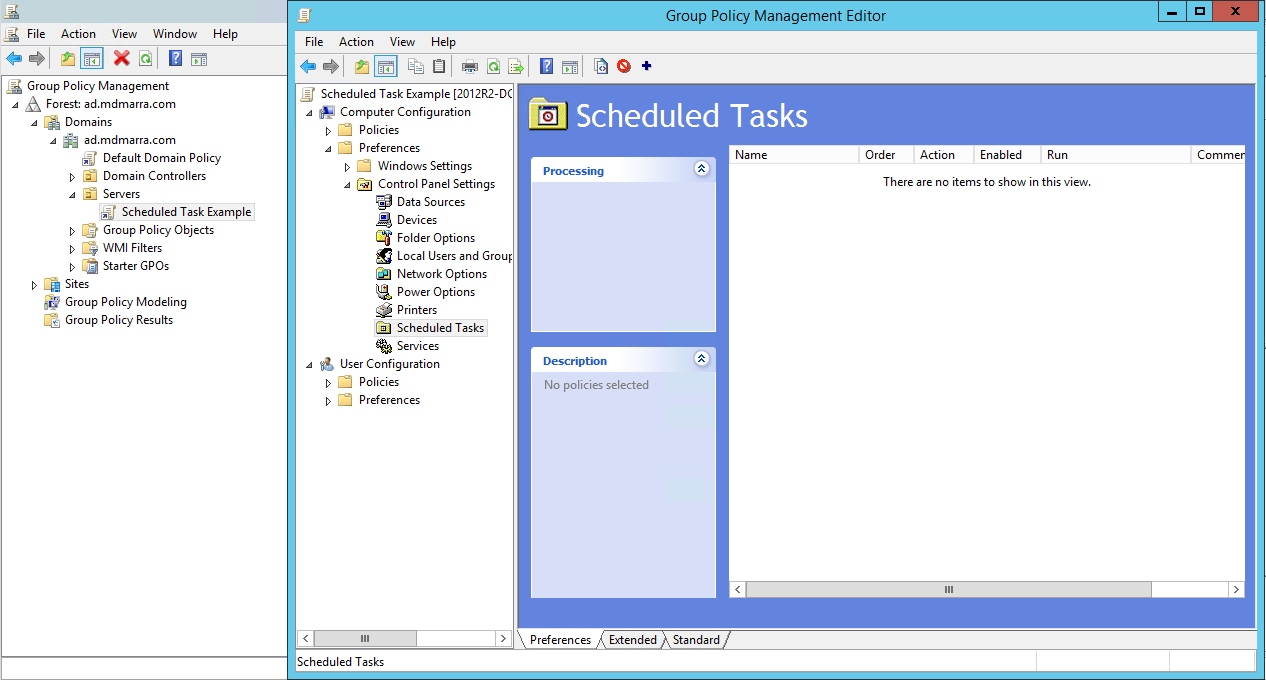Open Help from the Editor toolbar question-mark icon
The width and height of the screenshot is (1266, 680).
tap(546, 67)
